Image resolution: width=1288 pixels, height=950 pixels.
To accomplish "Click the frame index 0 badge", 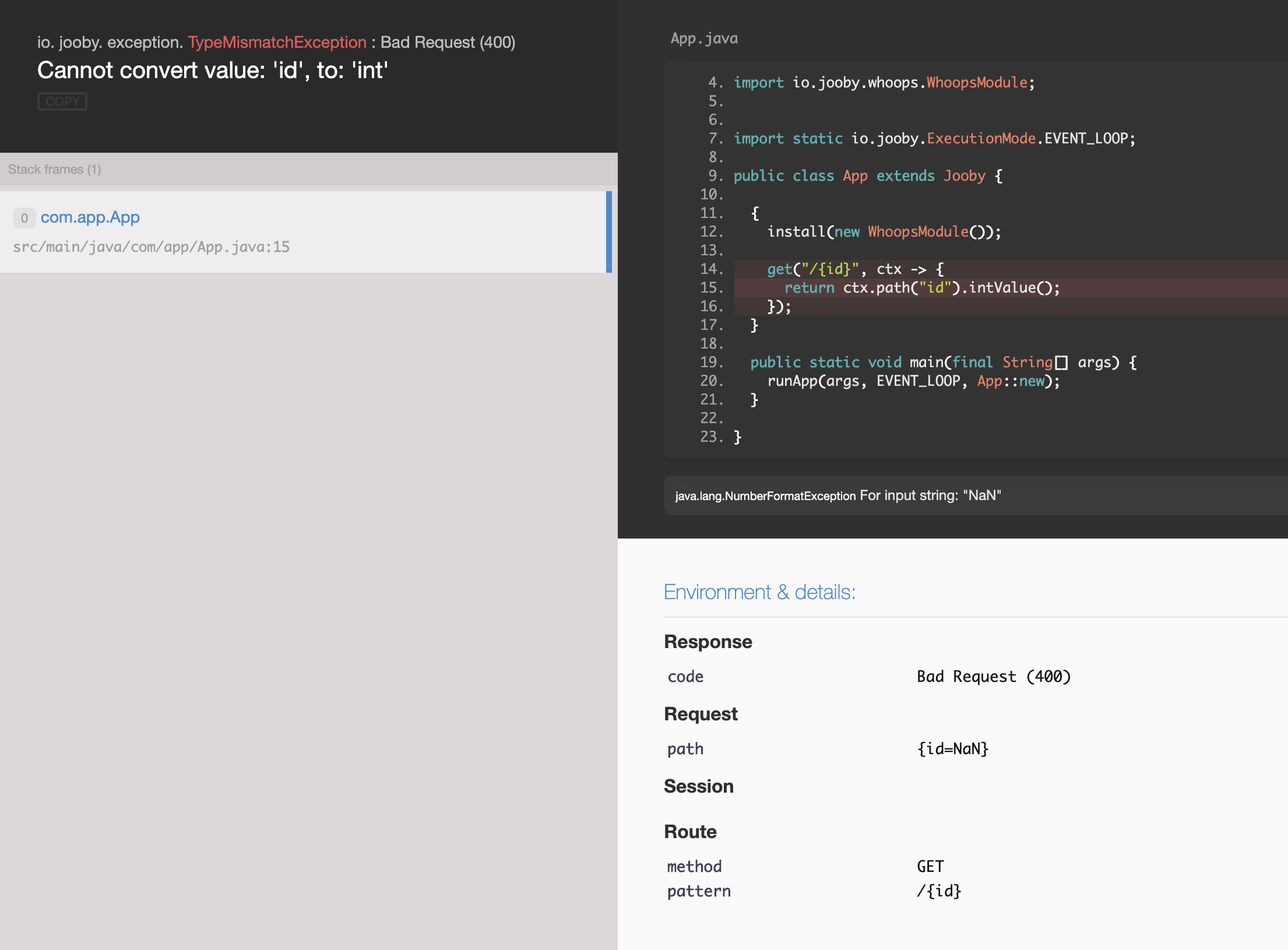I will 24,218.
